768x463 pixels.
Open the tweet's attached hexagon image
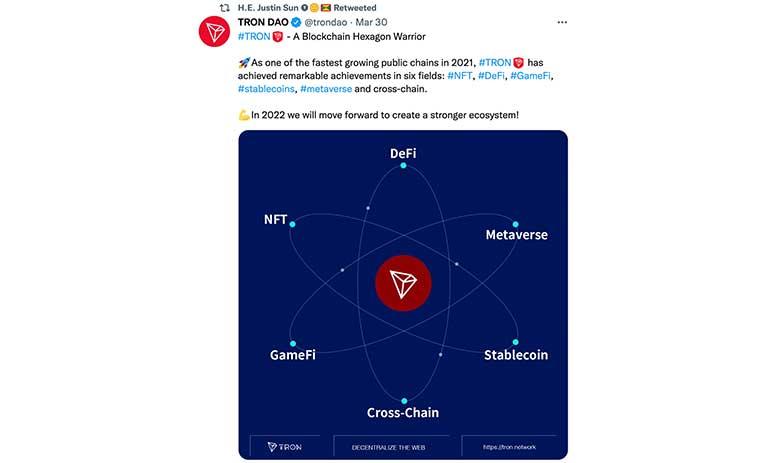(x=403, y=295)
